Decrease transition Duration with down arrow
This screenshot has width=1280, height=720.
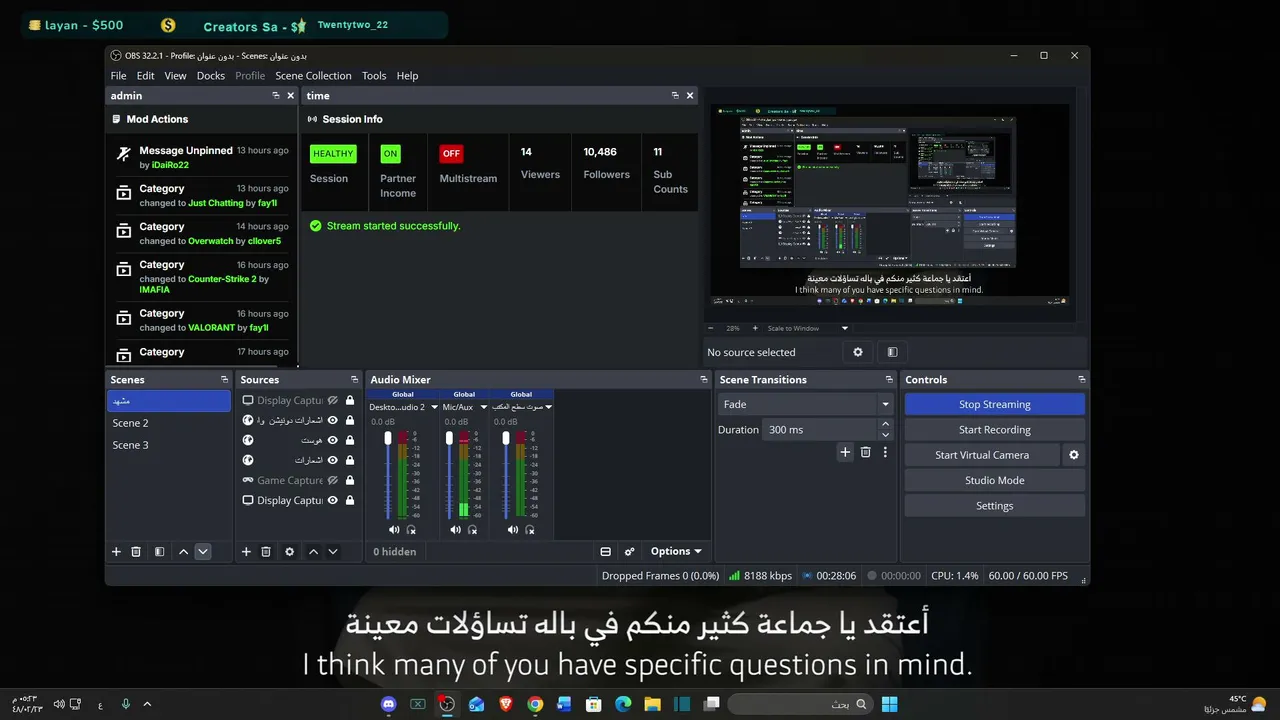[x=885, y=435]
